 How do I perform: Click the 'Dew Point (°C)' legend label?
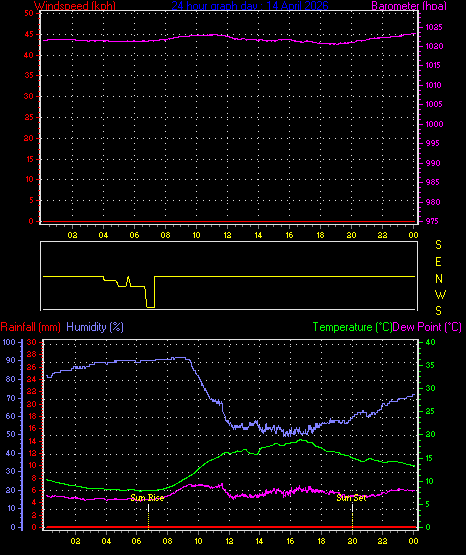[427, 327]
